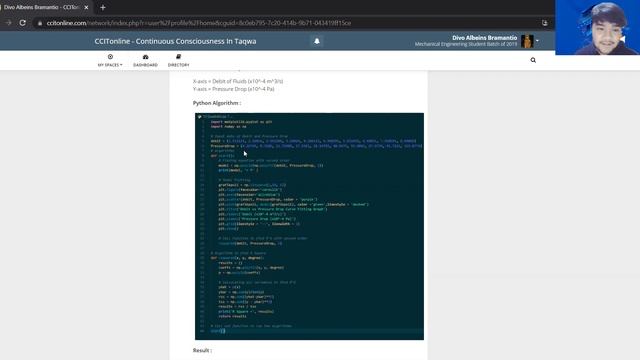The height and width of the screenshot is (360, 640).
Task: Close the Divo Albeins Bramantio tab
Action: point(86,7)
